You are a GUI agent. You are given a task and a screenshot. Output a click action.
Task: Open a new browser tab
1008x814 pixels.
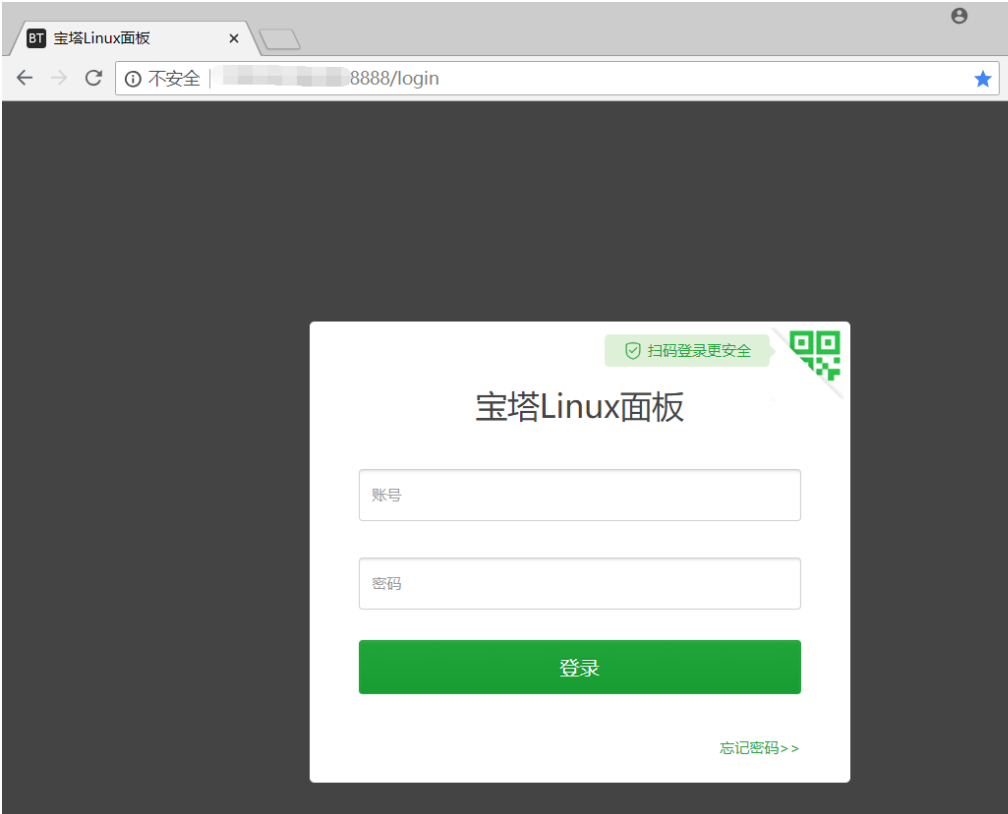(281, 38)
